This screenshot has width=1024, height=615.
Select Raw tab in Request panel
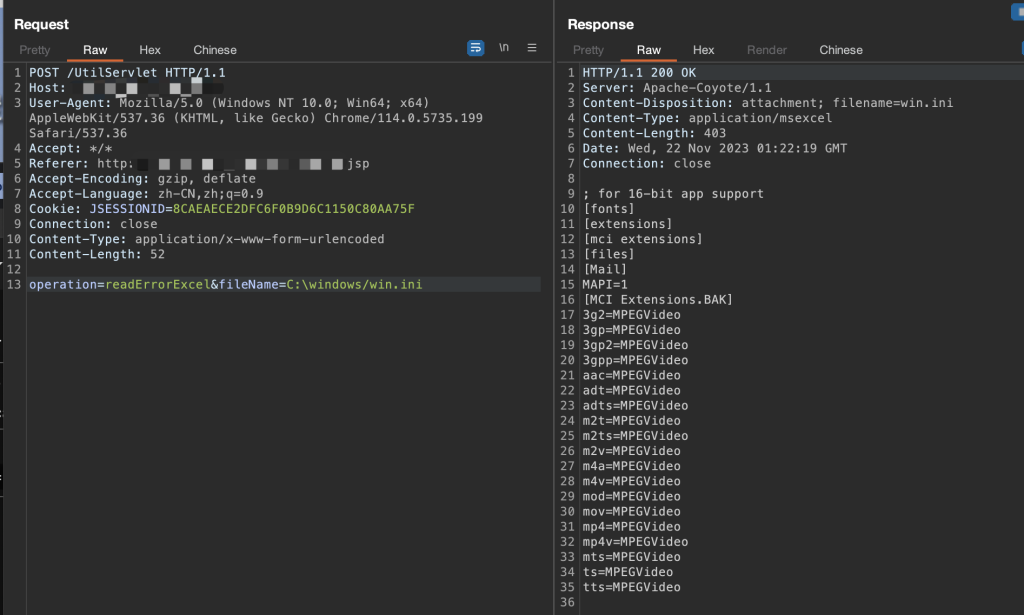95,50
